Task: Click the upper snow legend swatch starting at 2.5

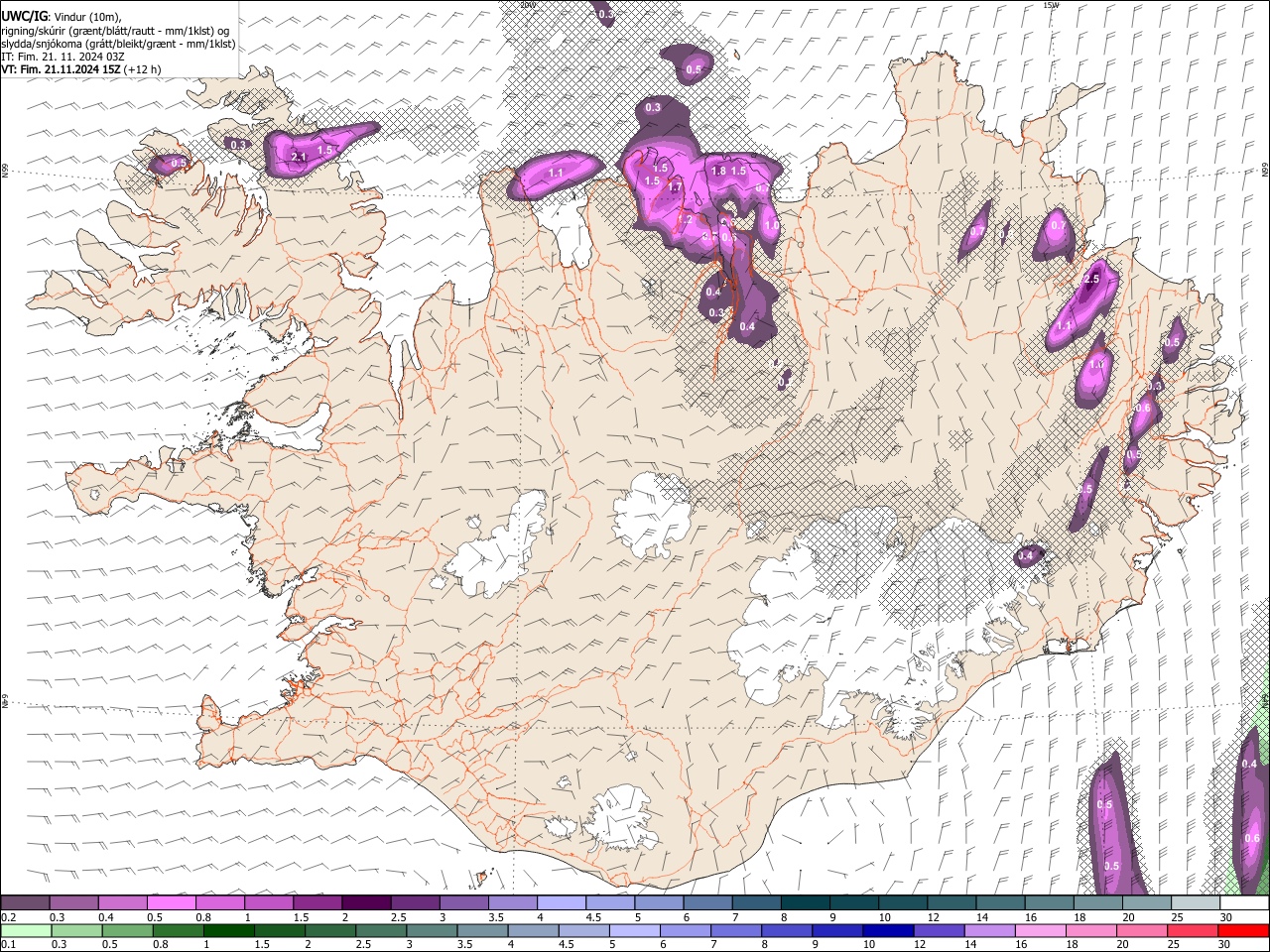Action: (x=415, y=903)
